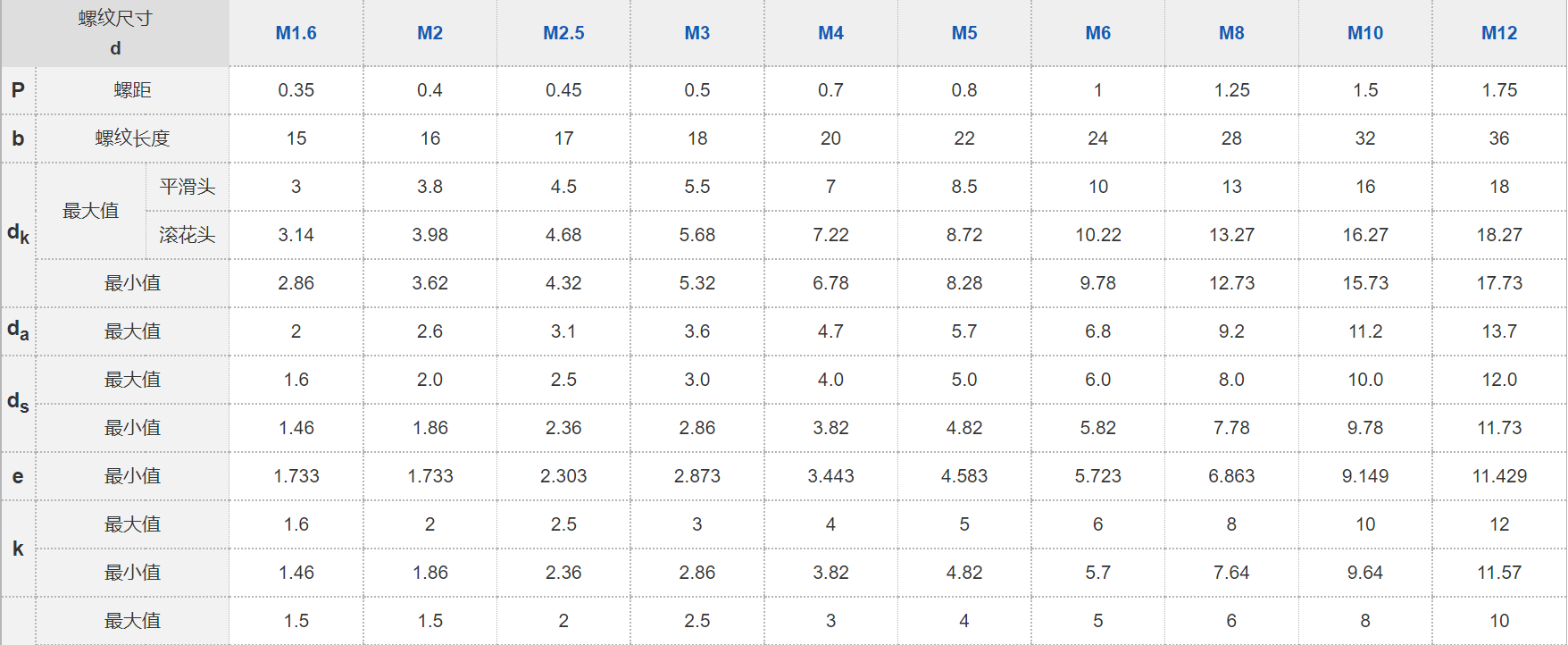Select the 螺距 row label

tap(132, 90)
